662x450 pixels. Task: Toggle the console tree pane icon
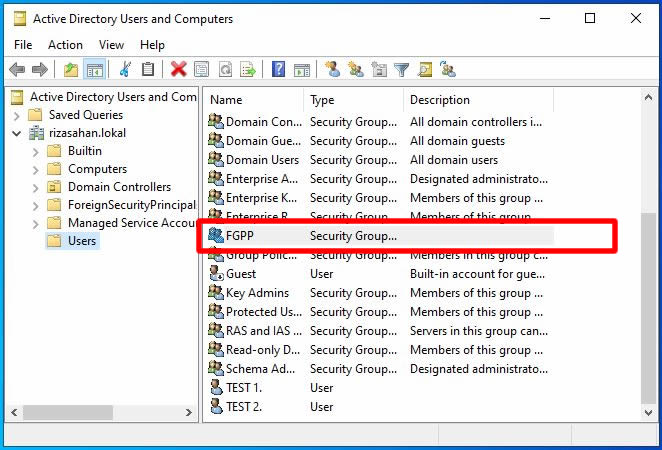pyautogui.click(x=95, y=69)
